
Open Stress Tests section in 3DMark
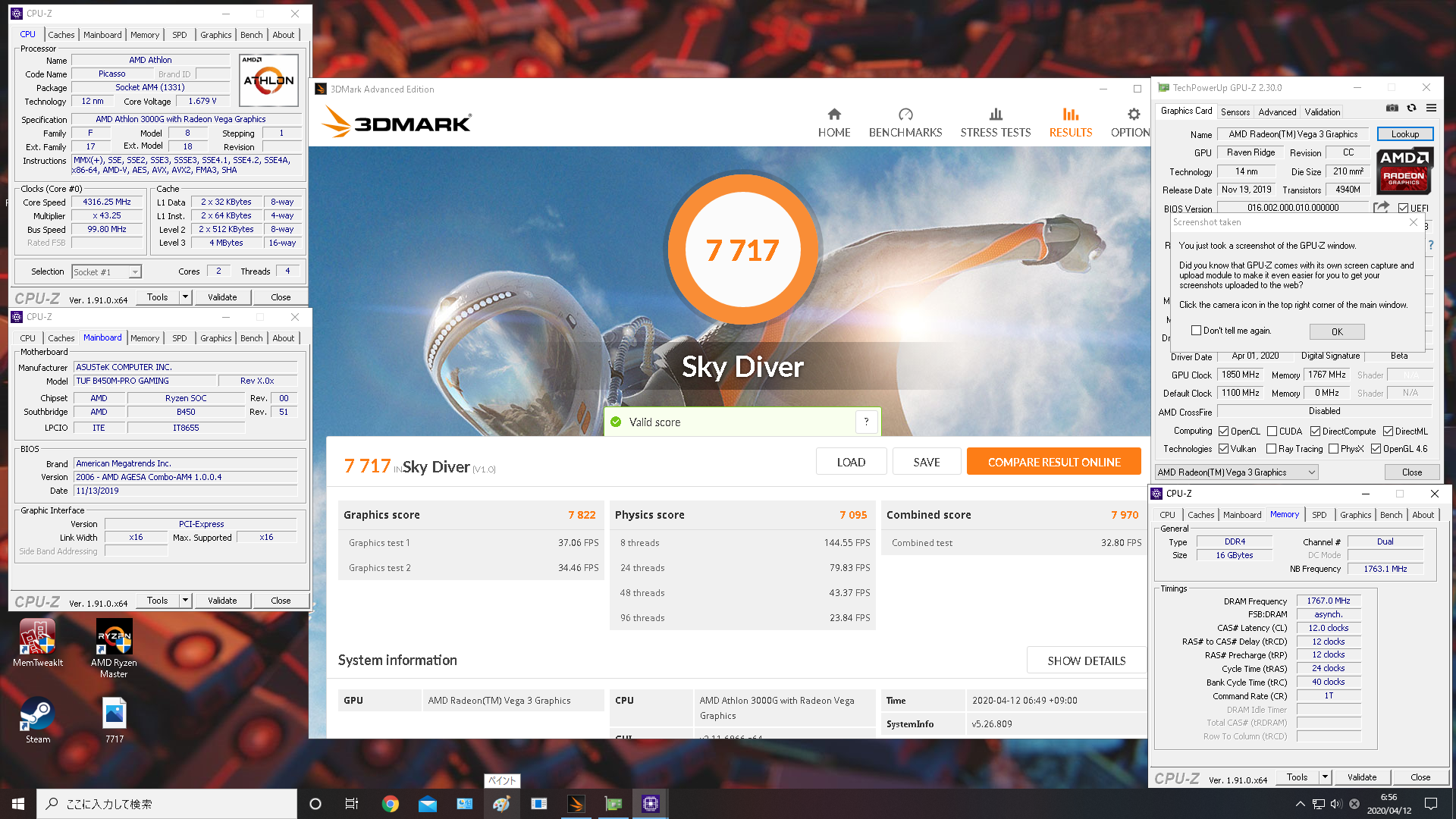[x=996, y=123]
